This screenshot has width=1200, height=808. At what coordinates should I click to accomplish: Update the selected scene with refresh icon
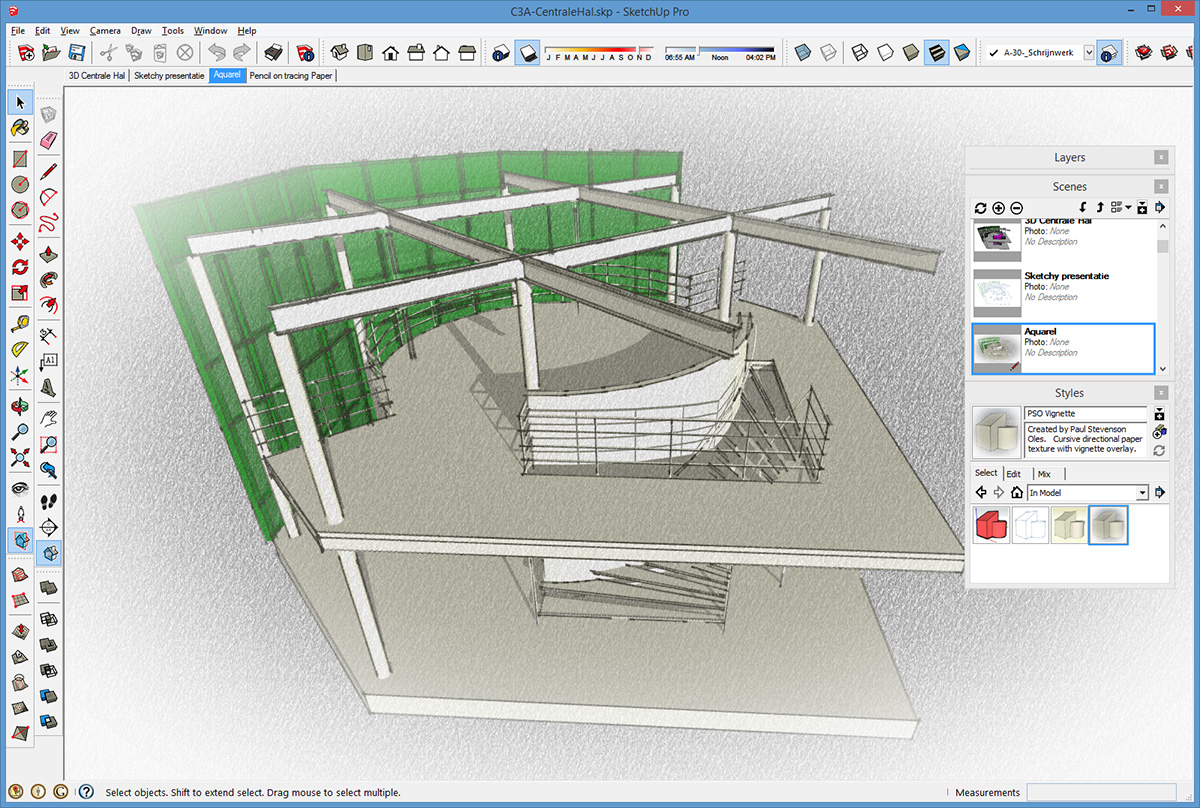(981, 208)
